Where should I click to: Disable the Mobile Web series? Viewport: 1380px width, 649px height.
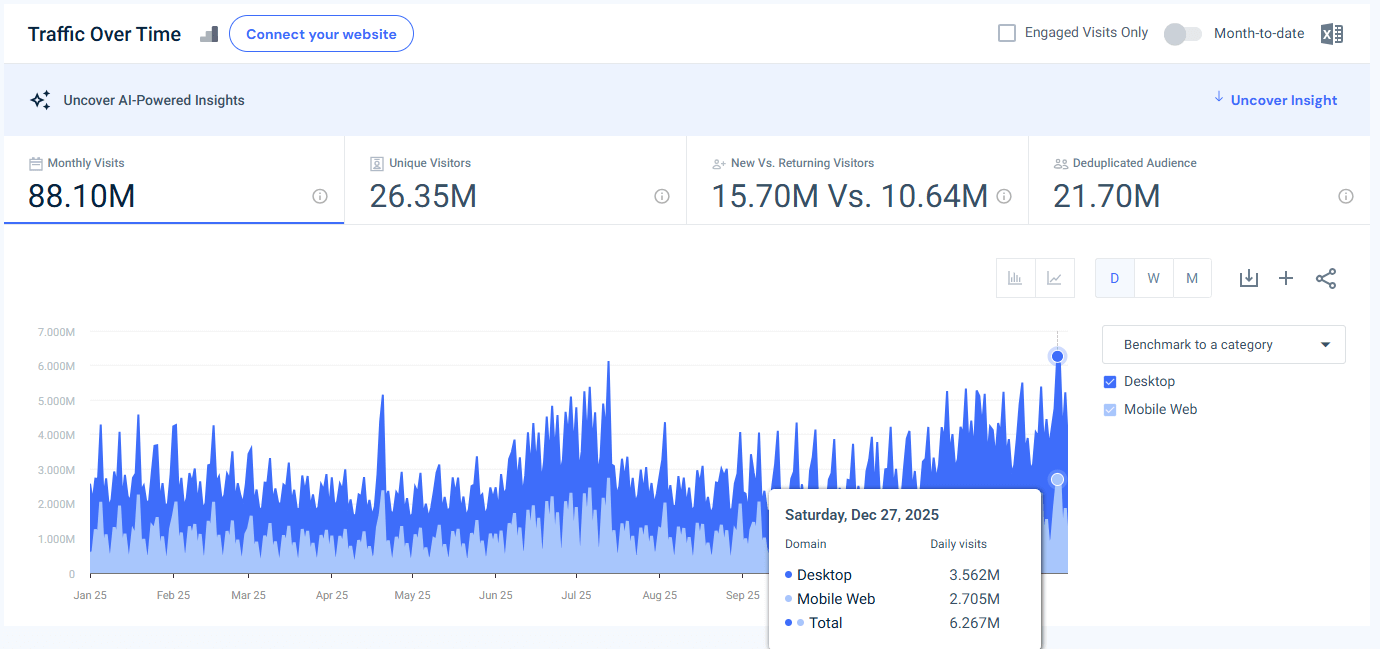(x=1109, y=409)
